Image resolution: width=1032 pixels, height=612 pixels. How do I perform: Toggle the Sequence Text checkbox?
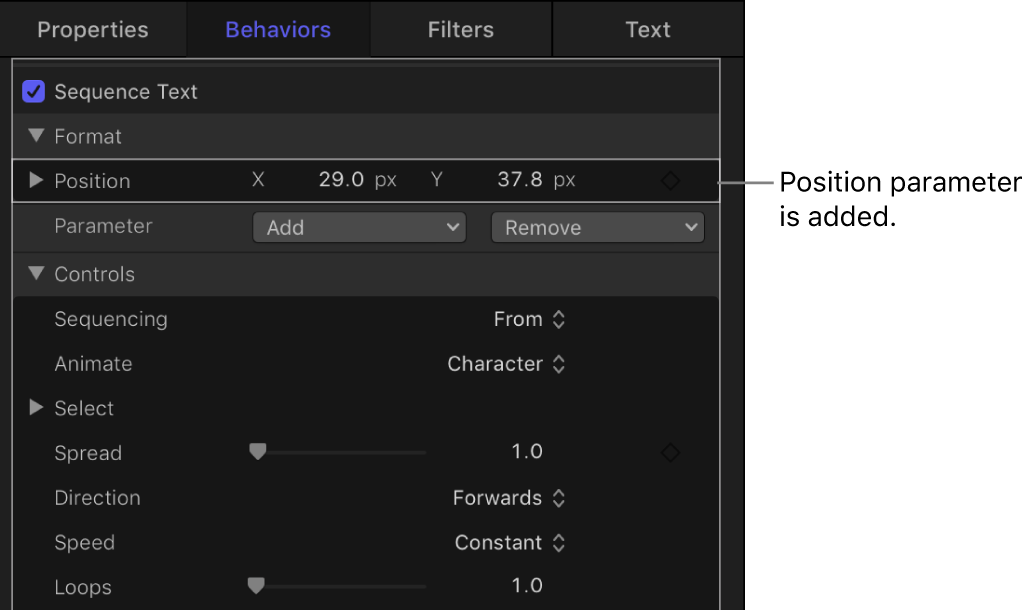point(32,91)
